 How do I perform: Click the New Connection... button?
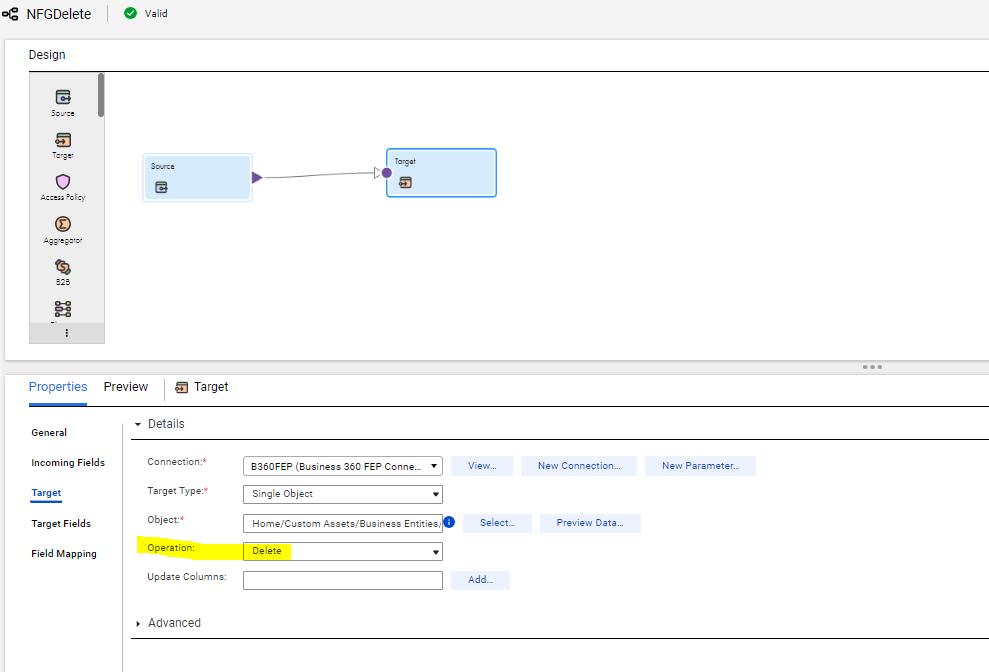click(579, 466)
